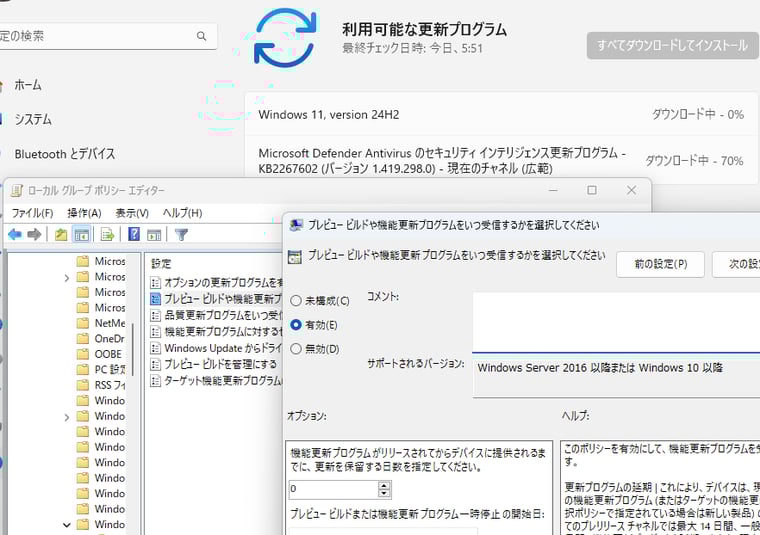The width and height of the screenshot is (760, 535).
Task: Click the NetMe folder icon in tree
Action: tap(83, 323)
